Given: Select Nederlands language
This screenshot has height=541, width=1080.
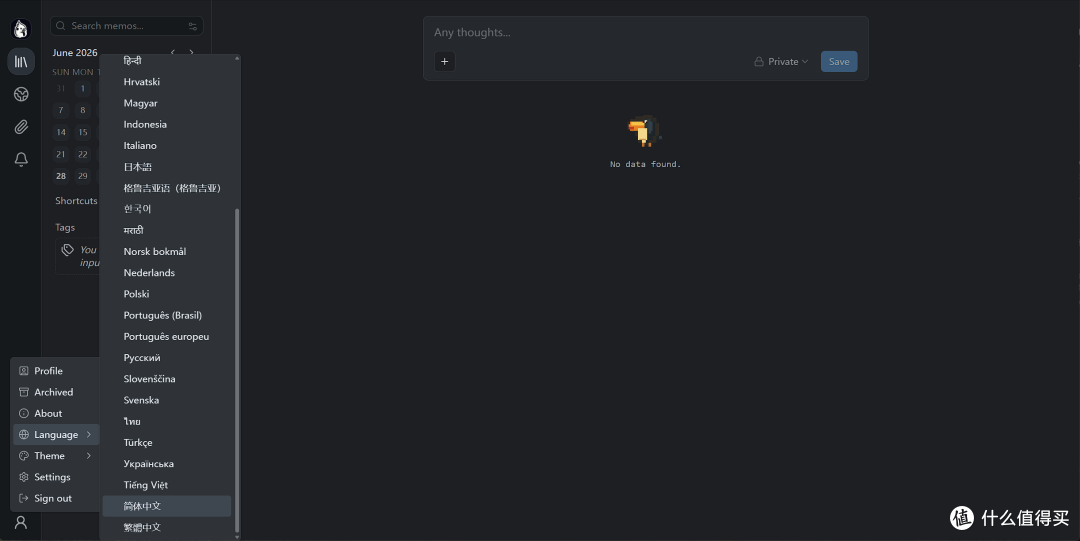Looking at the screenshot, I should point(167,273).
